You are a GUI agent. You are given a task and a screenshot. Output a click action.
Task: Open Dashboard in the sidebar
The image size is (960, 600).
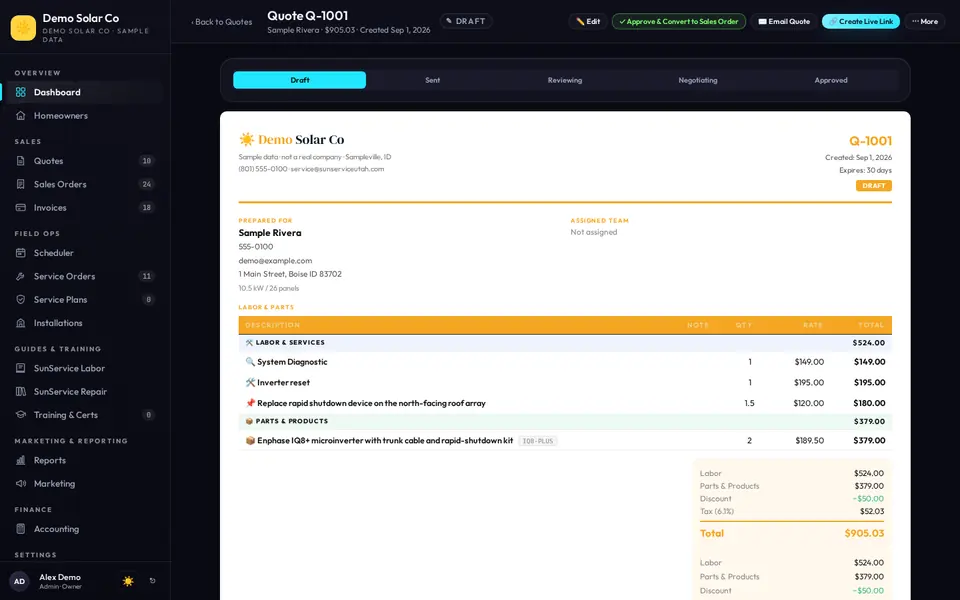click(84, 92)
